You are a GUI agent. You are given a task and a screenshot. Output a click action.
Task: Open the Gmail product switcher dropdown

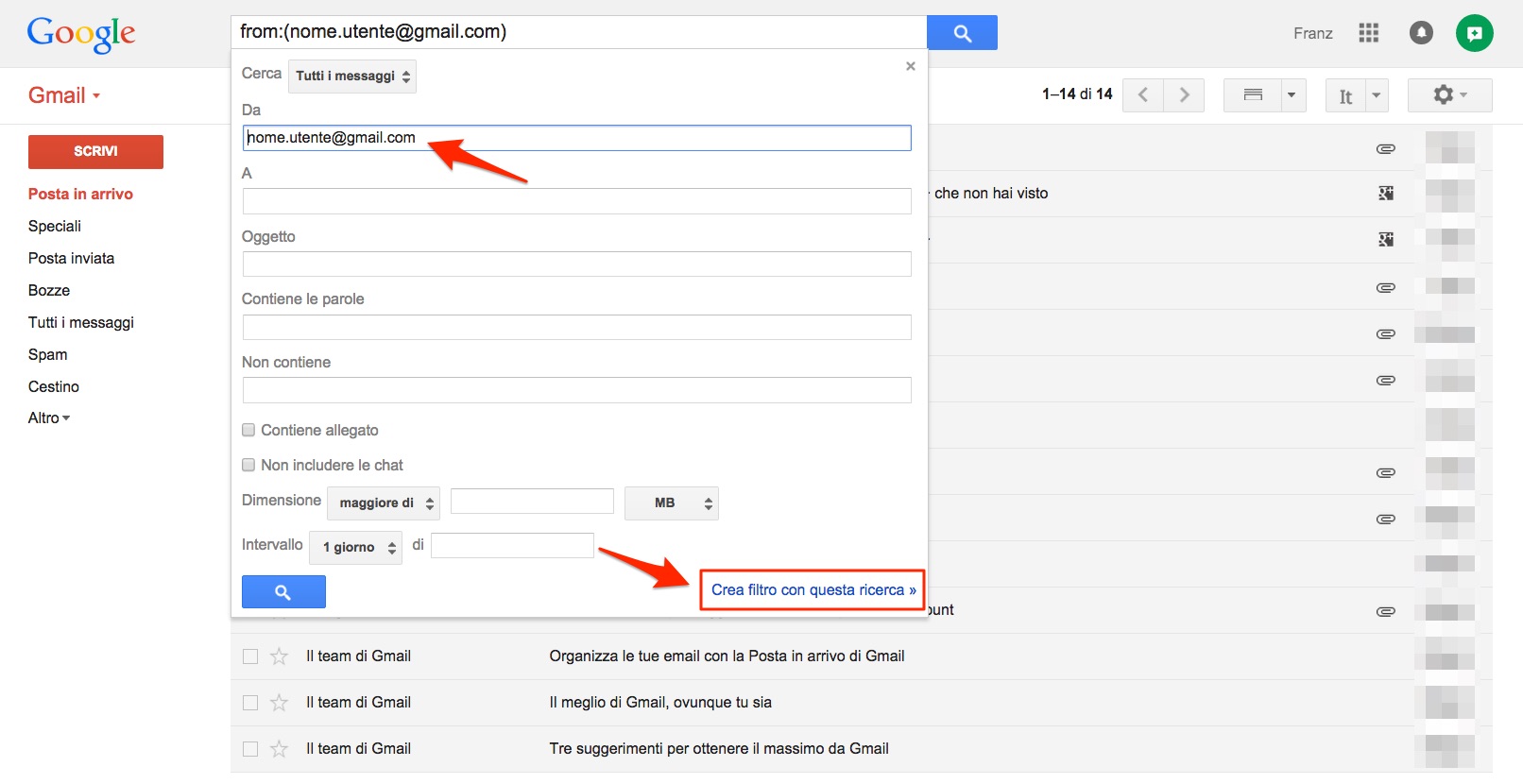coord(64,95)
